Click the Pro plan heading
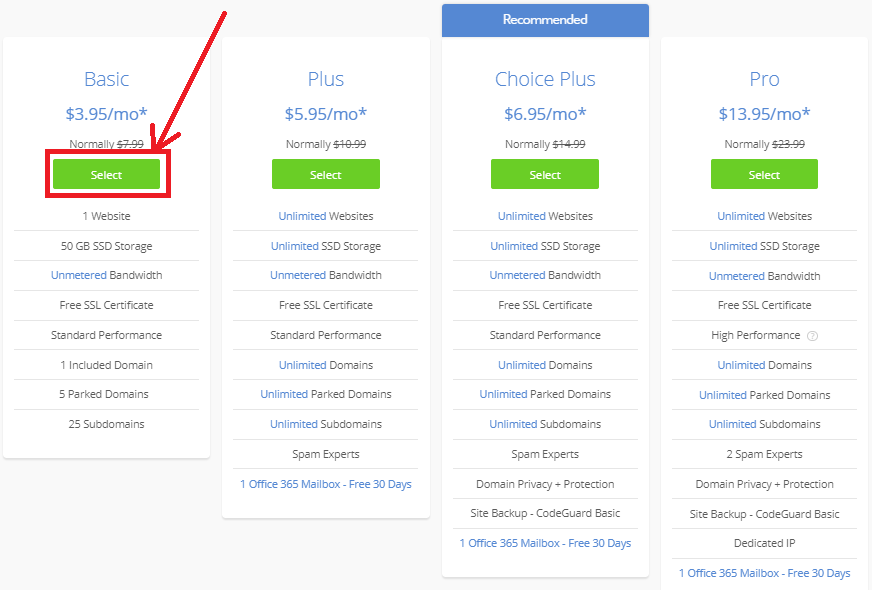This screenshot has width=872, height=590. (x=764, y=79)
